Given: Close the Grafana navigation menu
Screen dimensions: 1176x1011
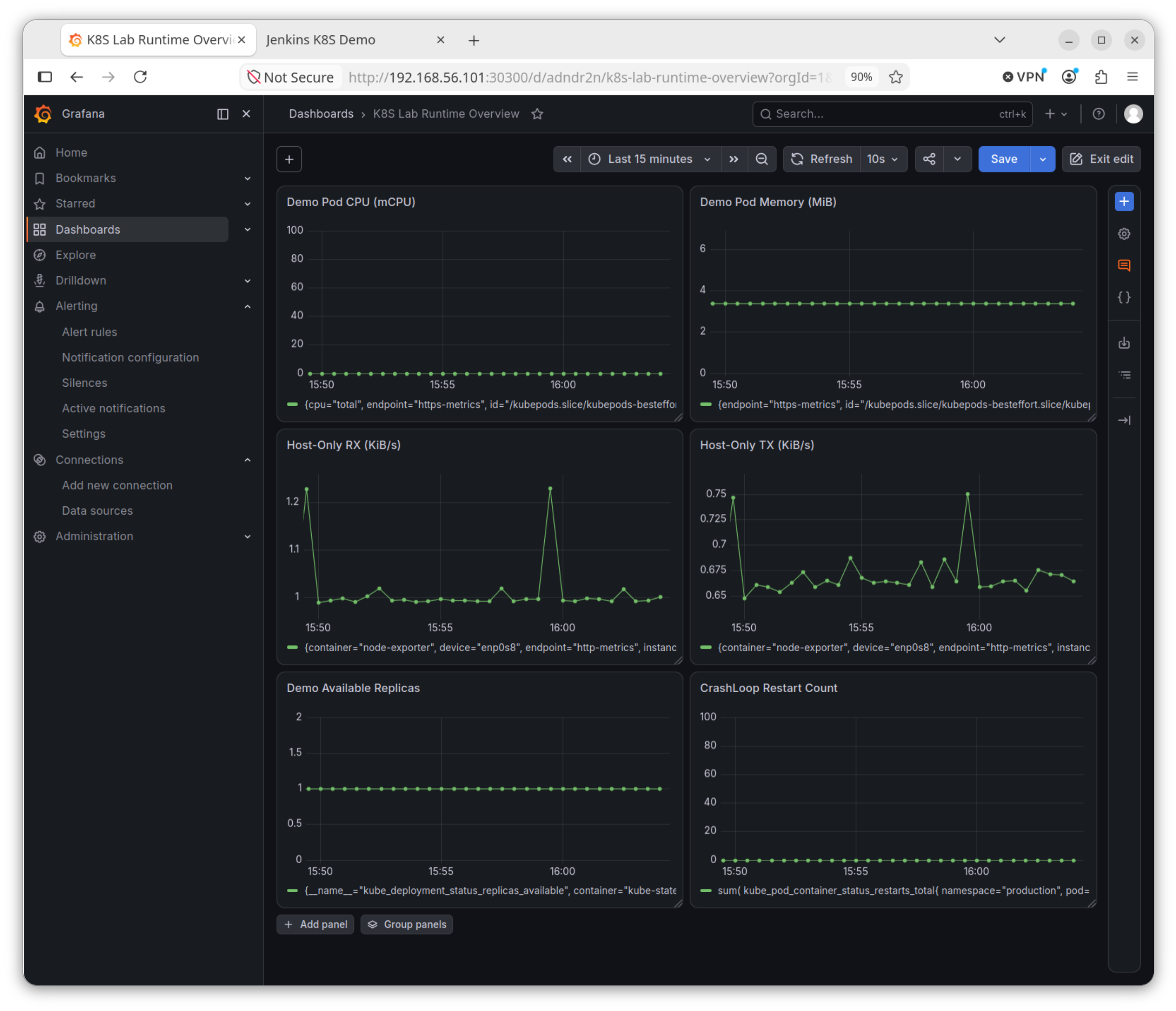Looking at the screenshot, I should 246,114.
